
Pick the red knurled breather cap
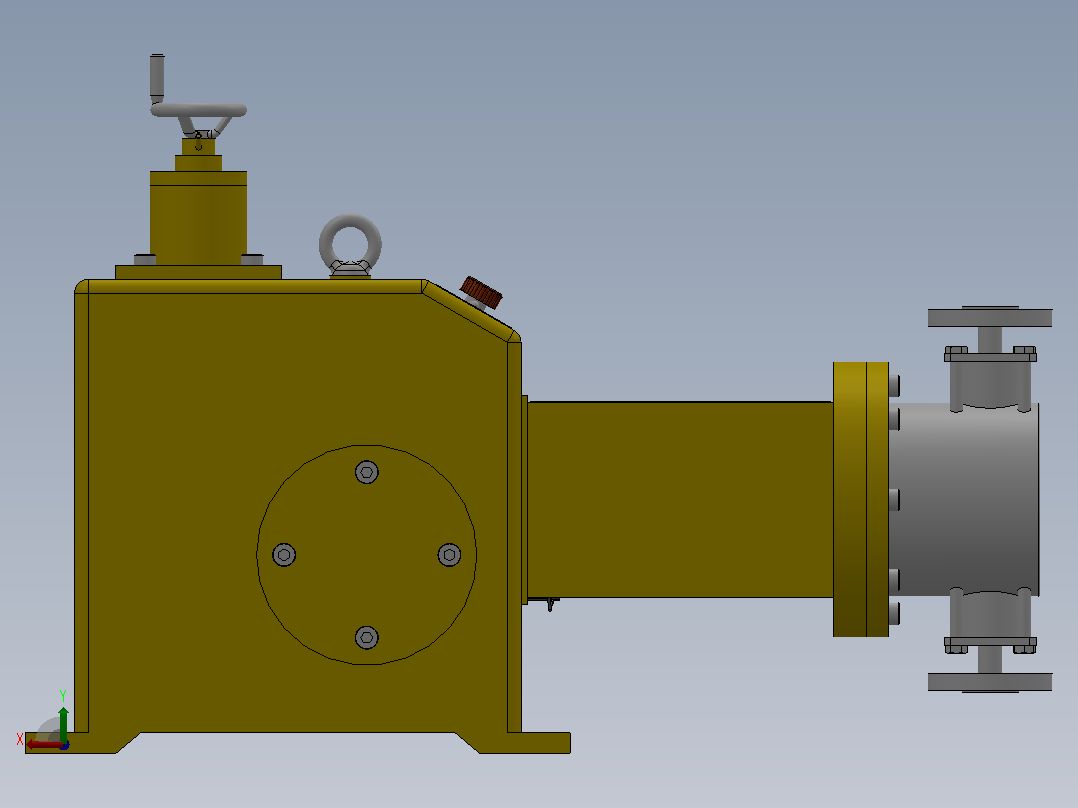point(481,293)
